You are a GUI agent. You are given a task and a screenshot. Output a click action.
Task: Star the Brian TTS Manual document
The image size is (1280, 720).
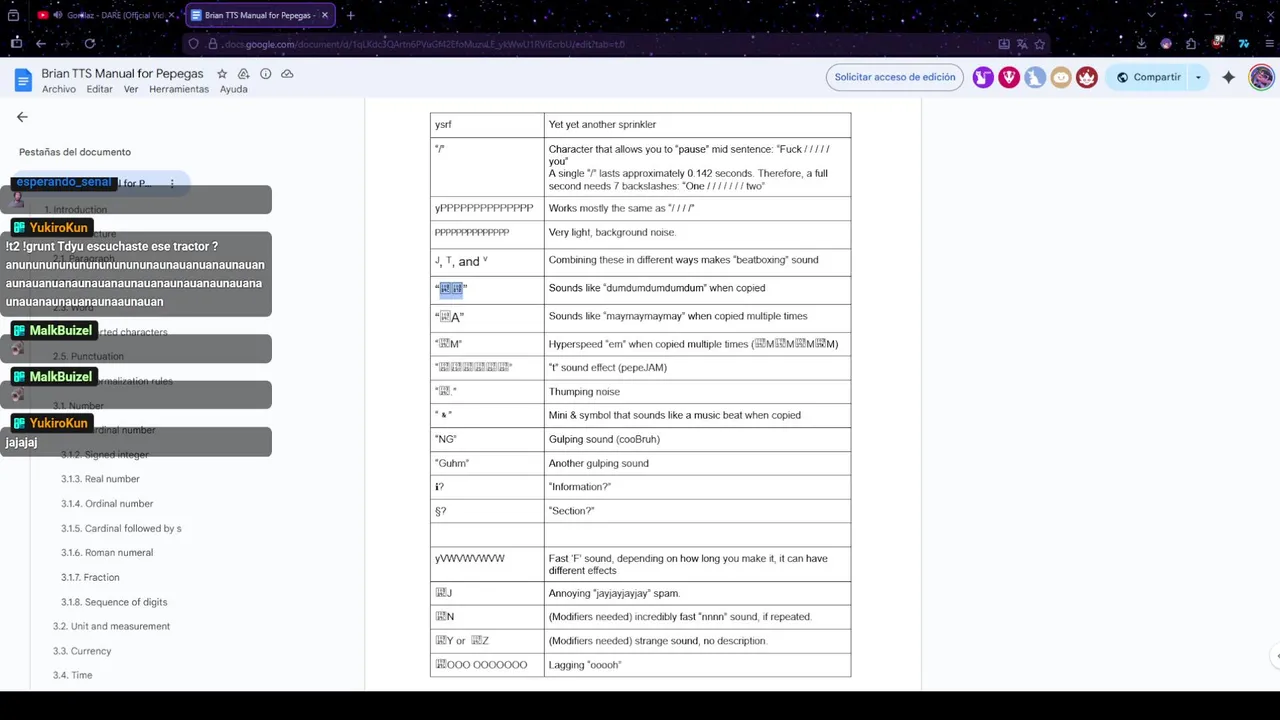(x=222, y=74)
